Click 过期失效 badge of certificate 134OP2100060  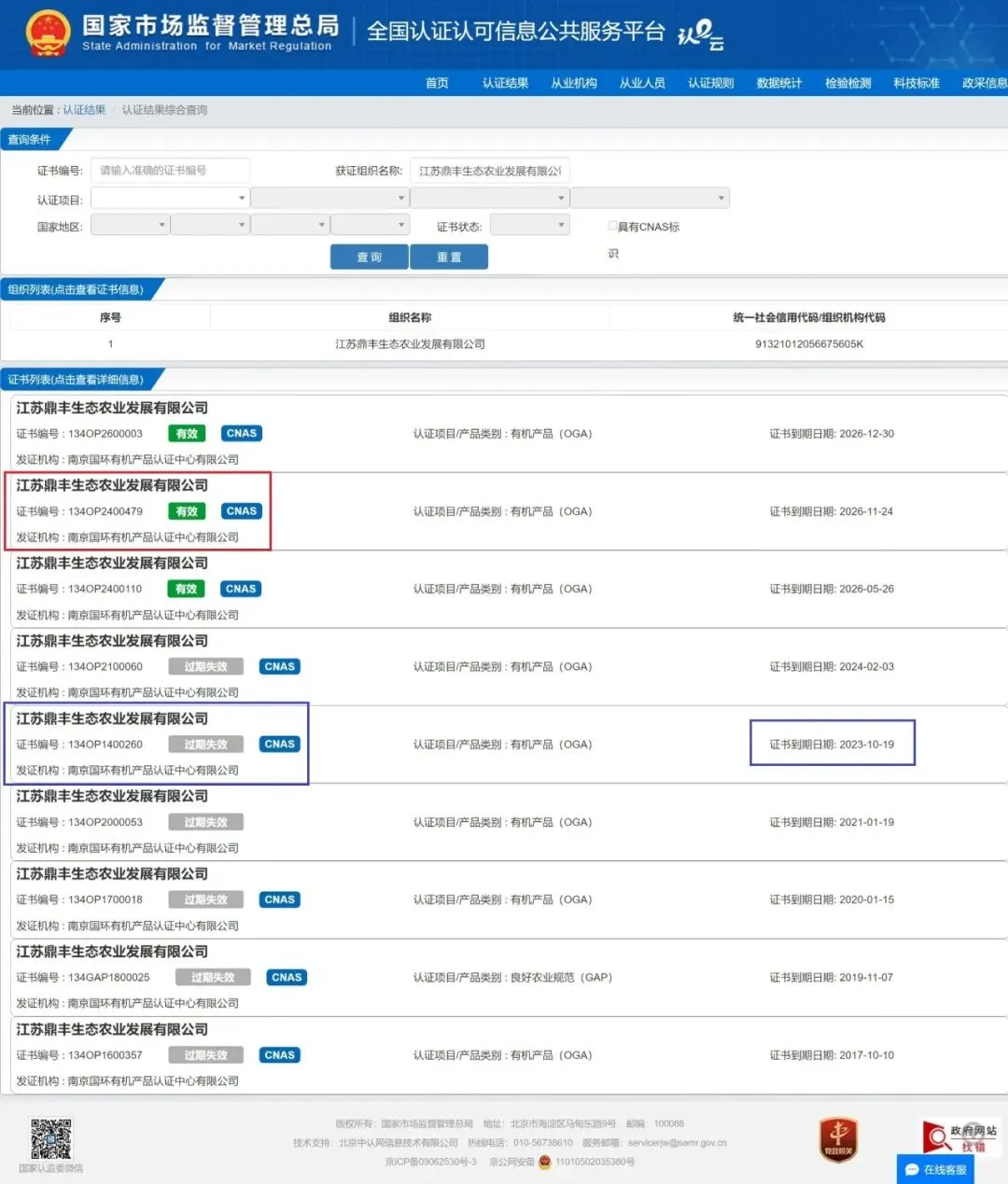[206, 666]
